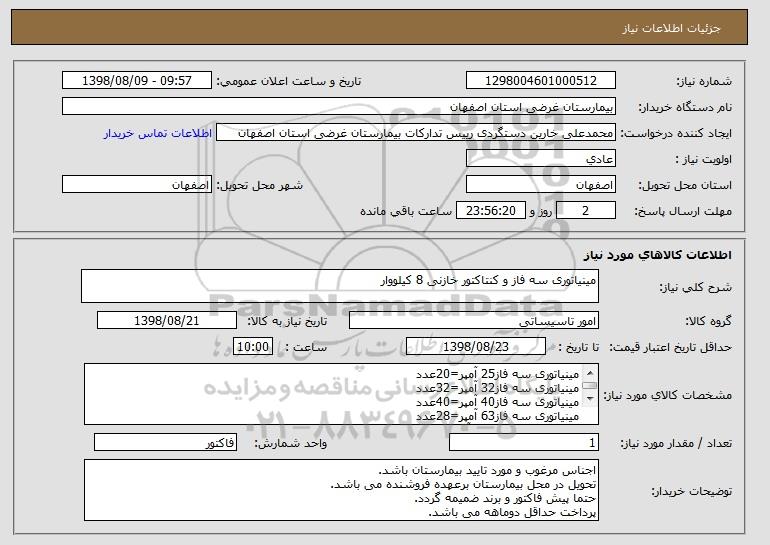Select line مینیاتوری سه فاز63 آمپر=28عدد

(497, 416)
